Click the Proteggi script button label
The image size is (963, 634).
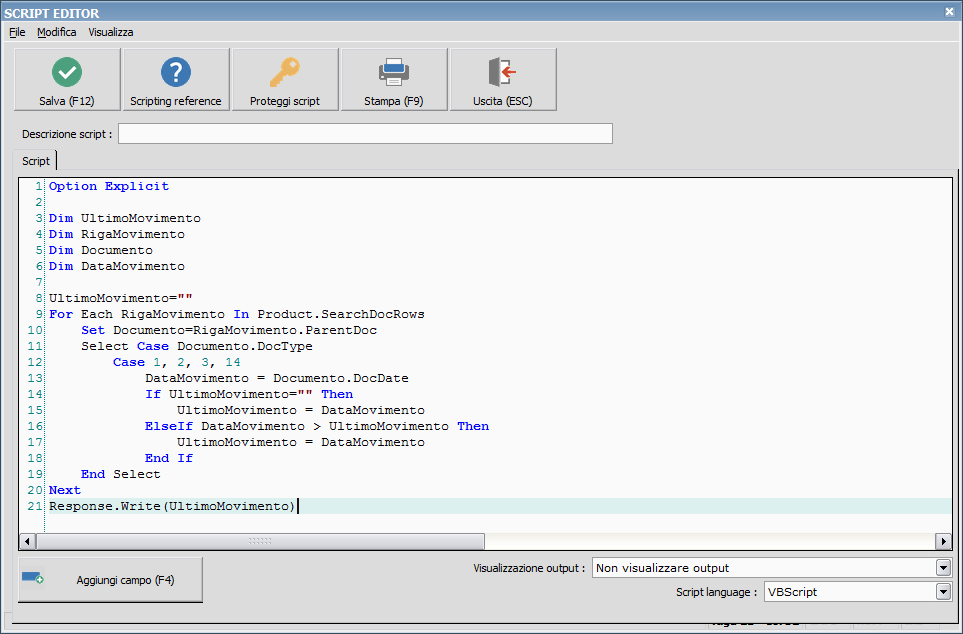tap(285, 101)
